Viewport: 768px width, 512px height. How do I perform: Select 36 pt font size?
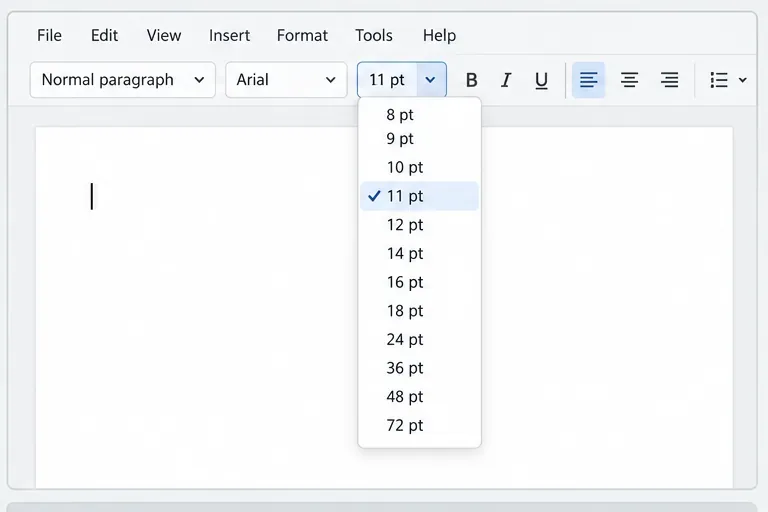[x=419, y=368]
